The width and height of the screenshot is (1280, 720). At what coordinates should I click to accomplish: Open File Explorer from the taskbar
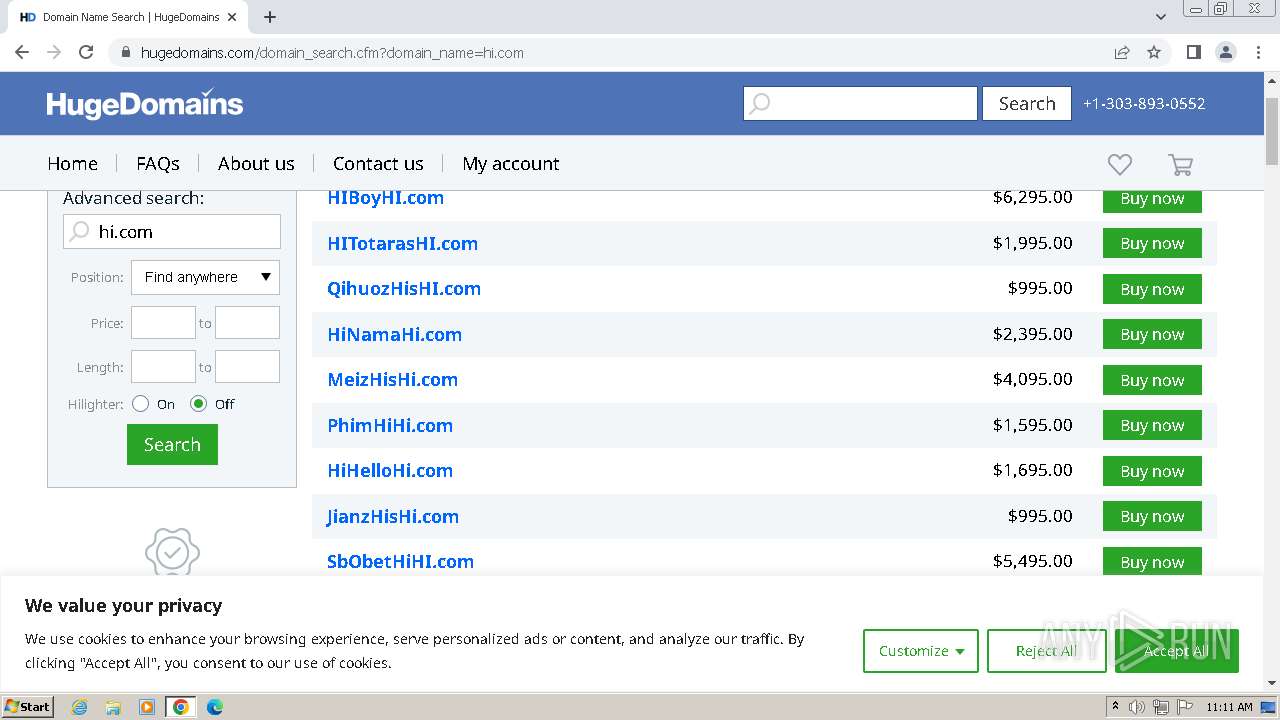click(113, 707)
